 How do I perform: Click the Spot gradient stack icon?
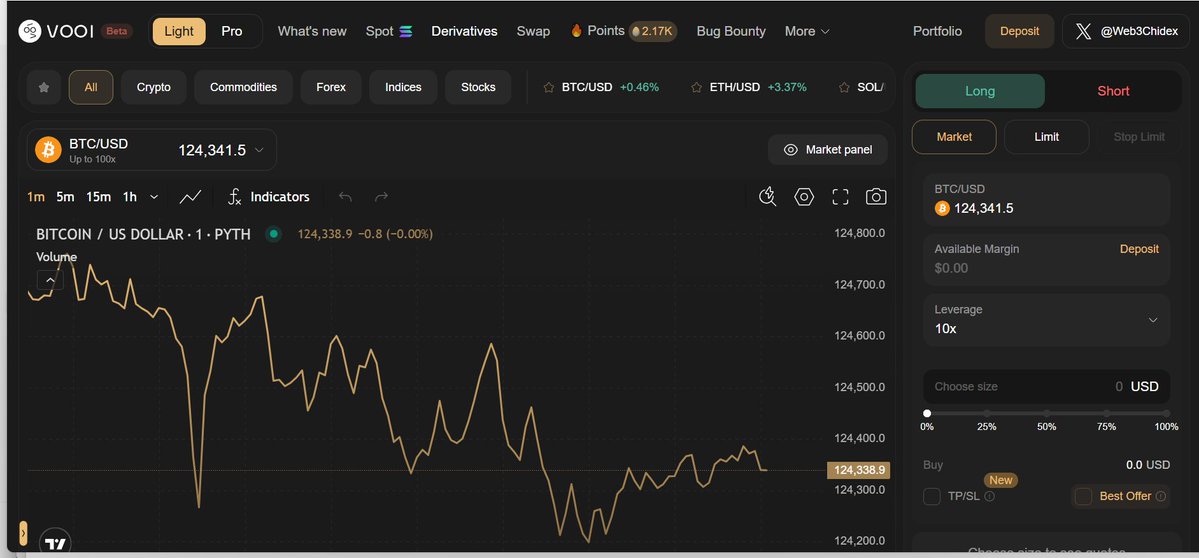(406, 31)
